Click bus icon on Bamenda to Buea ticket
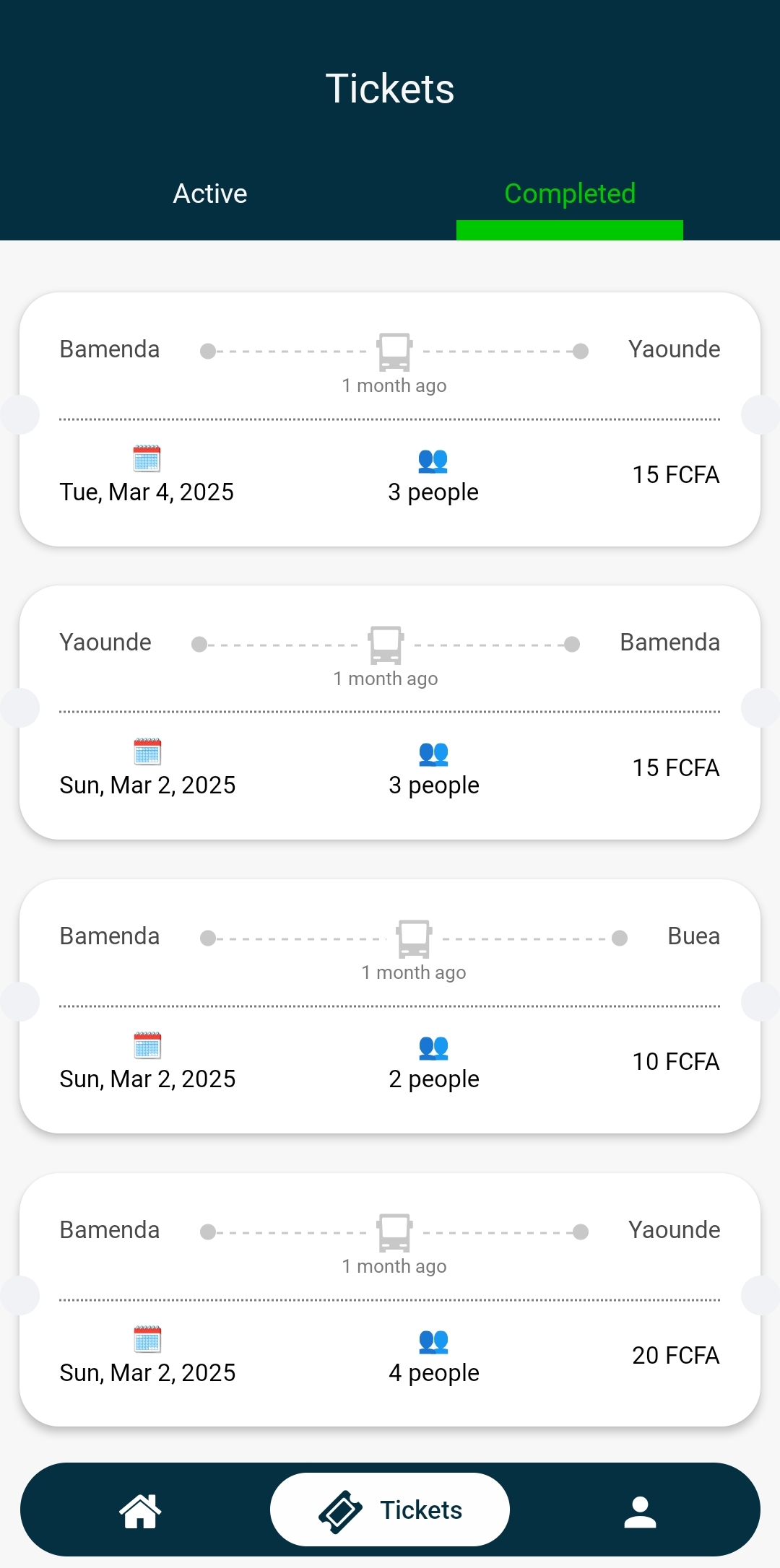780x1568 pixels. coord(414,938)
